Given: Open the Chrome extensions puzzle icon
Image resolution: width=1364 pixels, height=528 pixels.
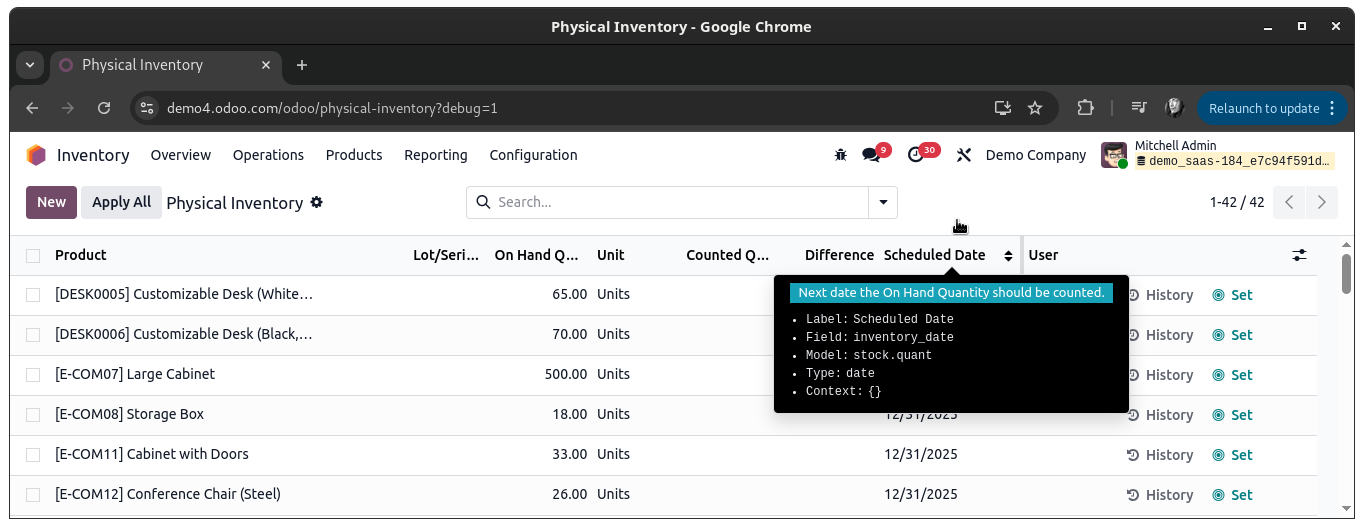Looking at the screenshot, I should [1085, 108].
